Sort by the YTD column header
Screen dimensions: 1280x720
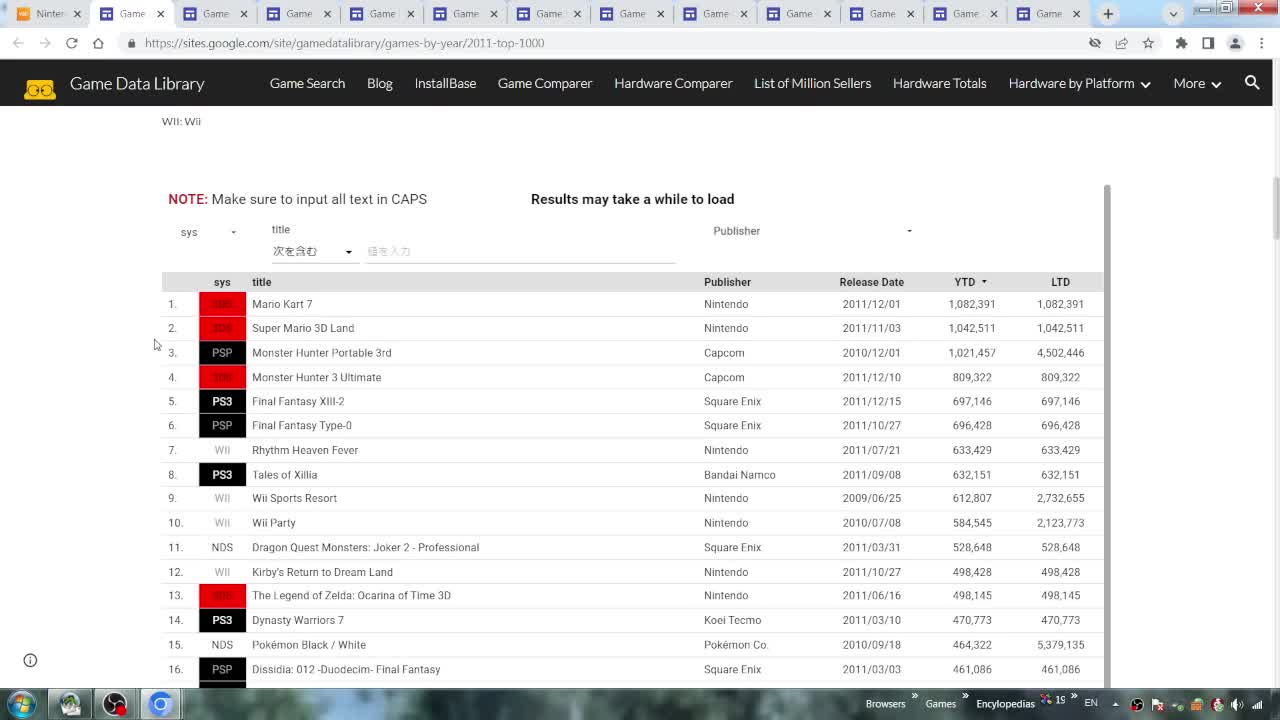[970, 282]
